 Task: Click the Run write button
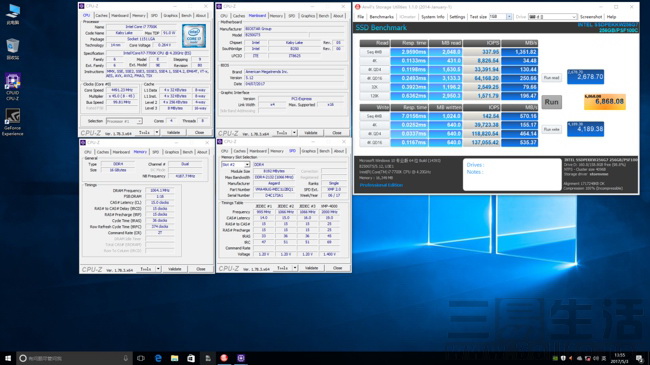(x=551, y=129)
